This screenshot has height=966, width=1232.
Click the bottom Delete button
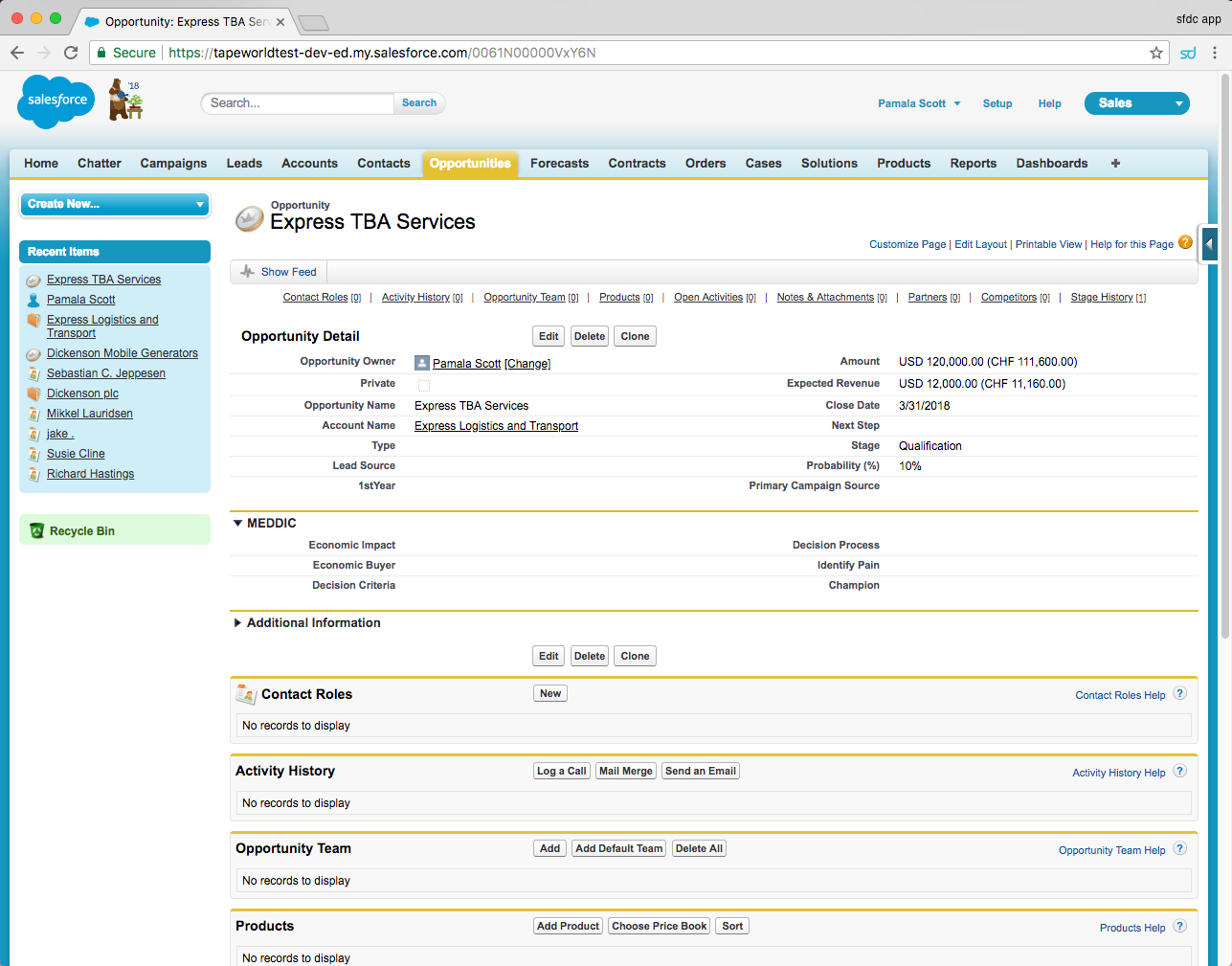(x=590, y=656)
